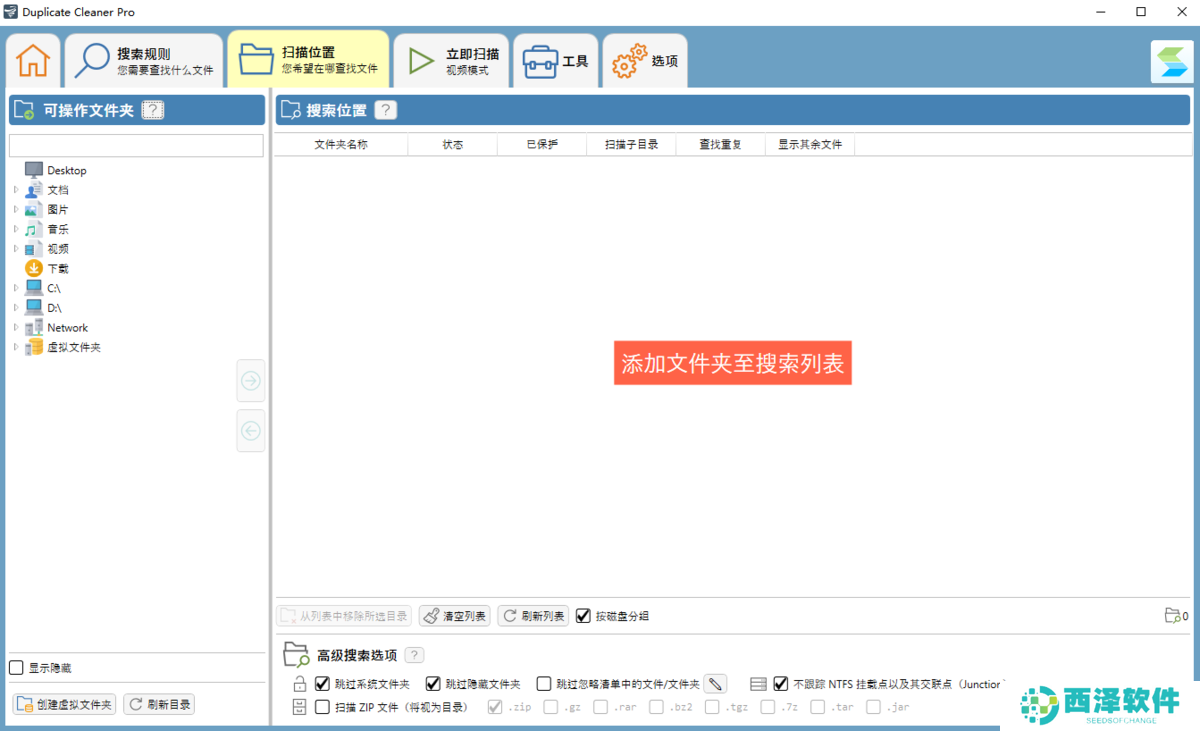Open help for 可操作文件夹 panel
The width and height of the screenshot is (1200, 731).
(x=152, y=110)
